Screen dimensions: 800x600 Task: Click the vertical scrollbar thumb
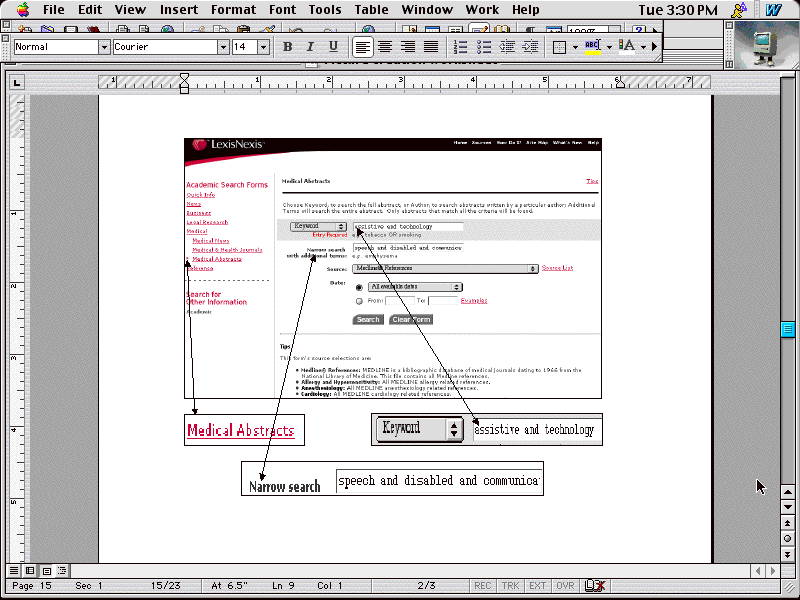coord(788,329)
